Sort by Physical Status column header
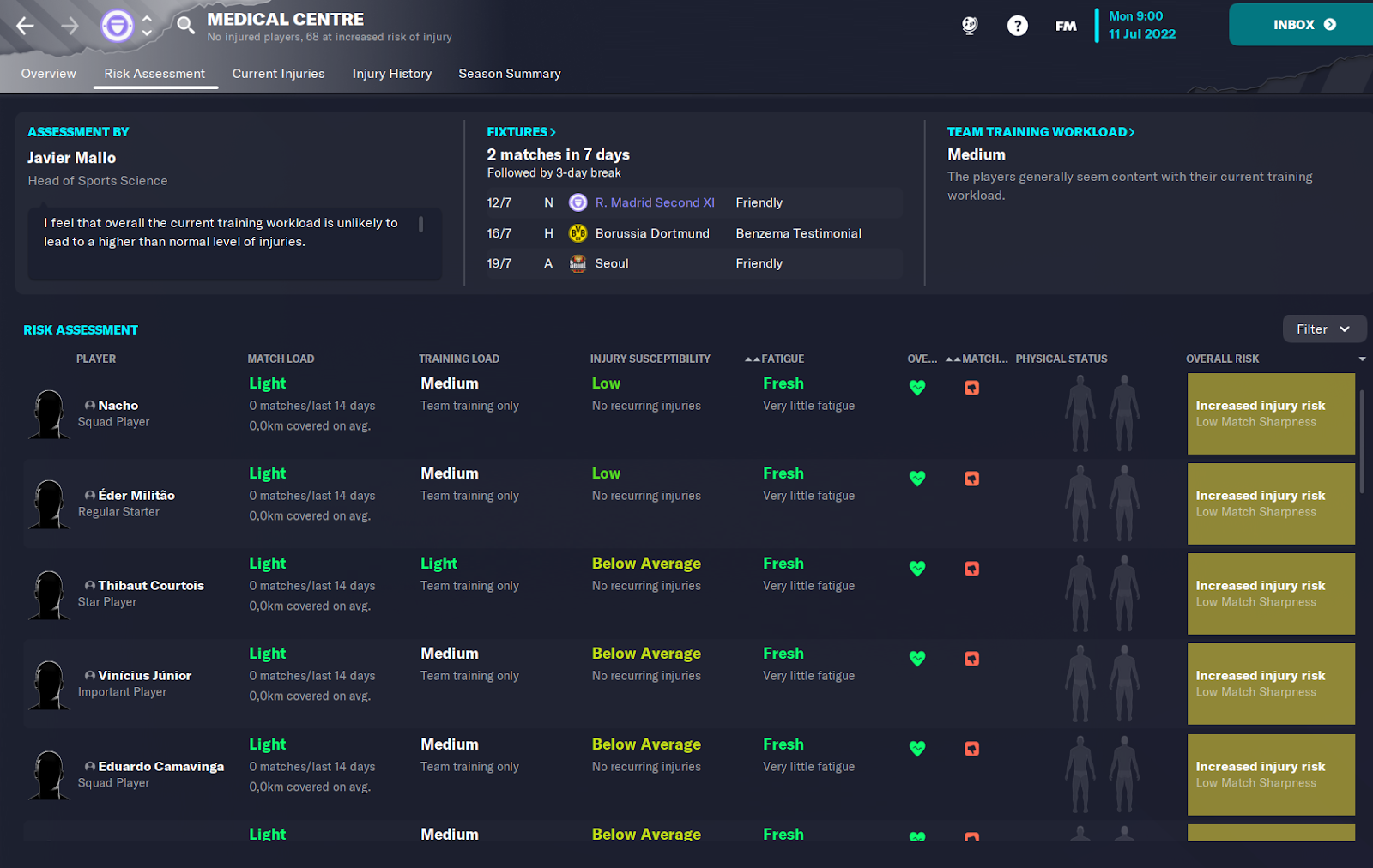 tap(1062, 359)
